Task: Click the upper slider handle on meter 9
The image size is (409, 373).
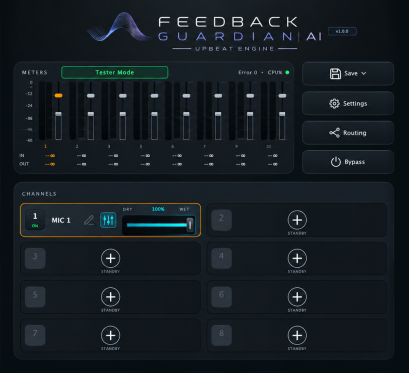Action: click(250, 96)
